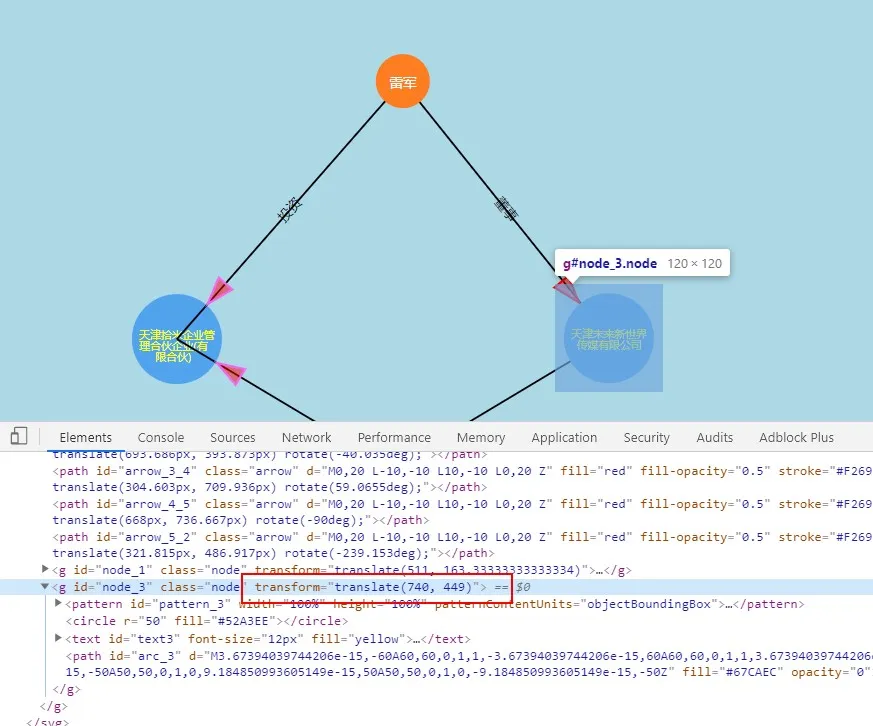Open the Sources tab
The height and width of the screenshot is (726, 873).
(x=233, y=438)
